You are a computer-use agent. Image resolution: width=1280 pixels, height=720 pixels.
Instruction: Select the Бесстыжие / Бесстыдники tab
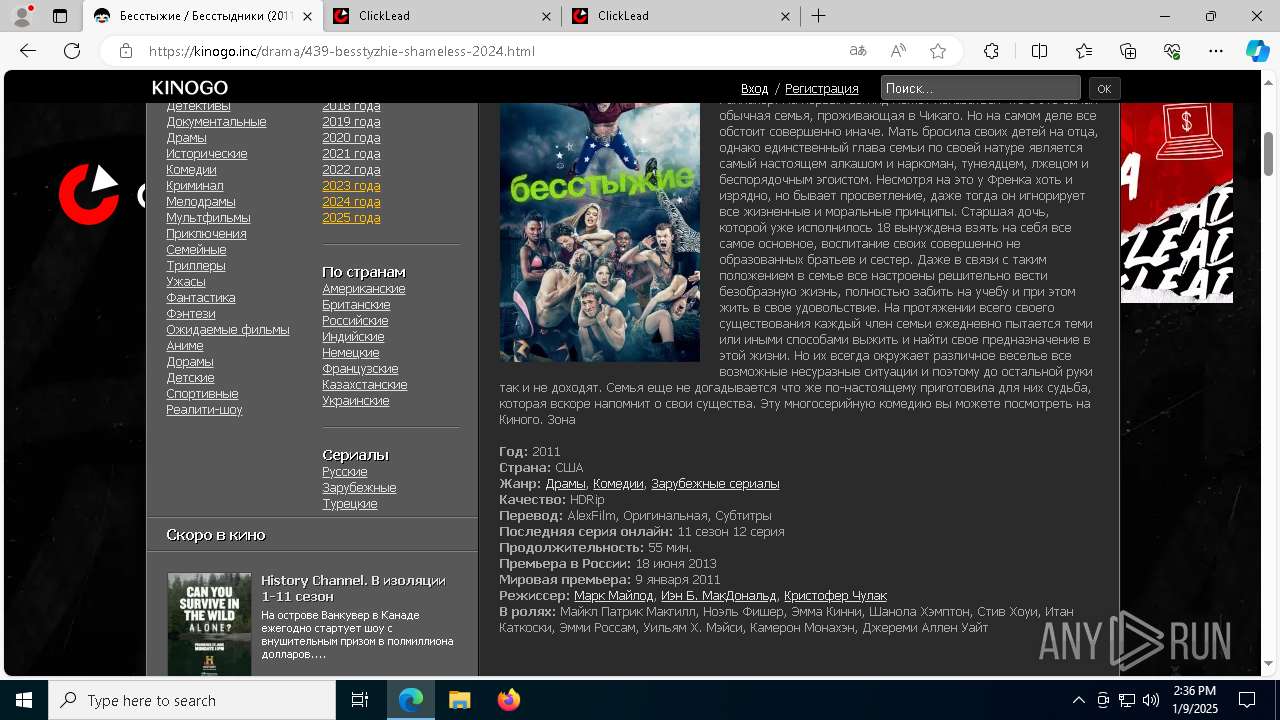click(x=203, y=16)
